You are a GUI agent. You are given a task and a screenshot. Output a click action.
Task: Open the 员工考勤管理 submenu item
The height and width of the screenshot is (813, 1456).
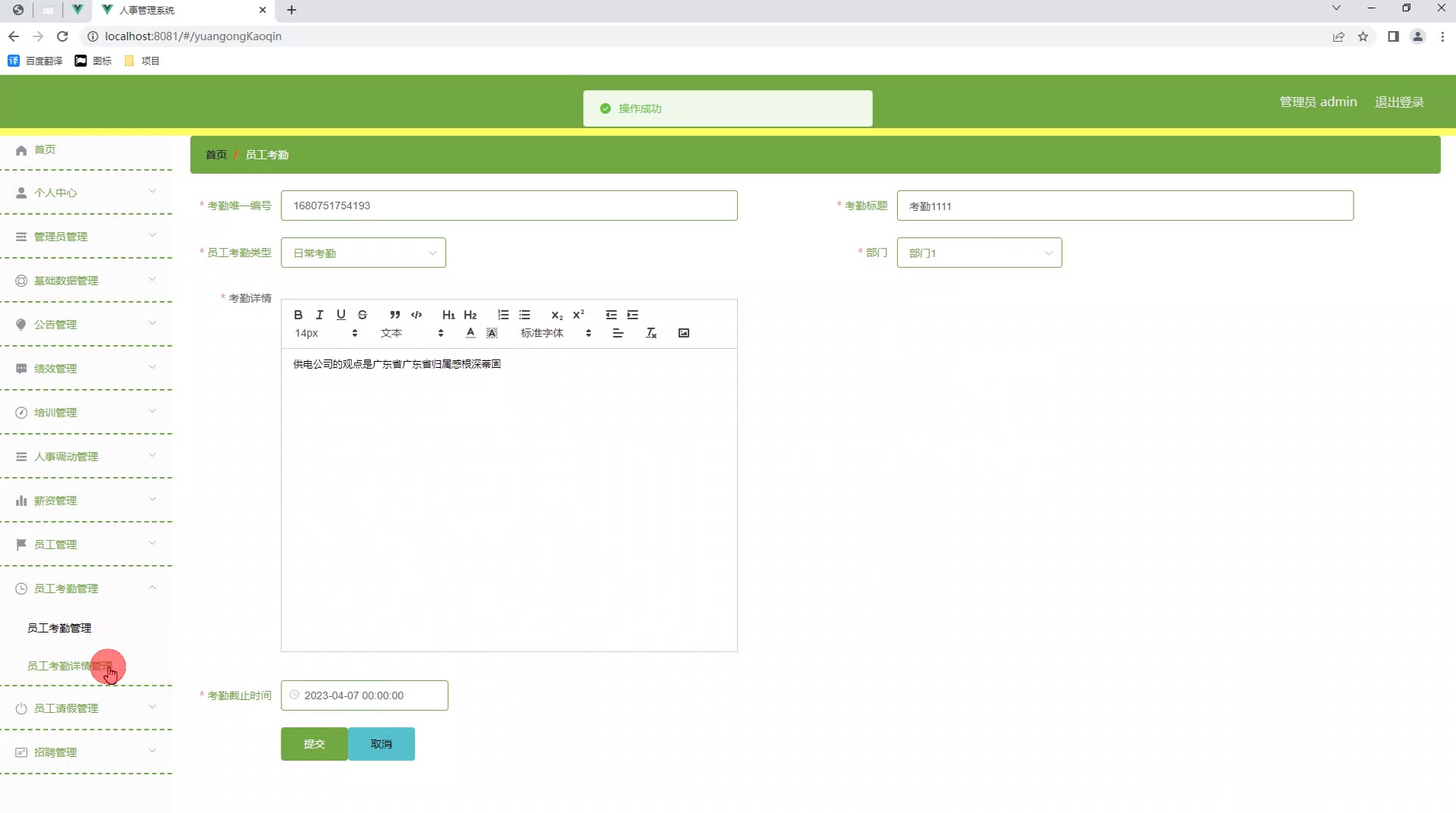click(59, 628)
